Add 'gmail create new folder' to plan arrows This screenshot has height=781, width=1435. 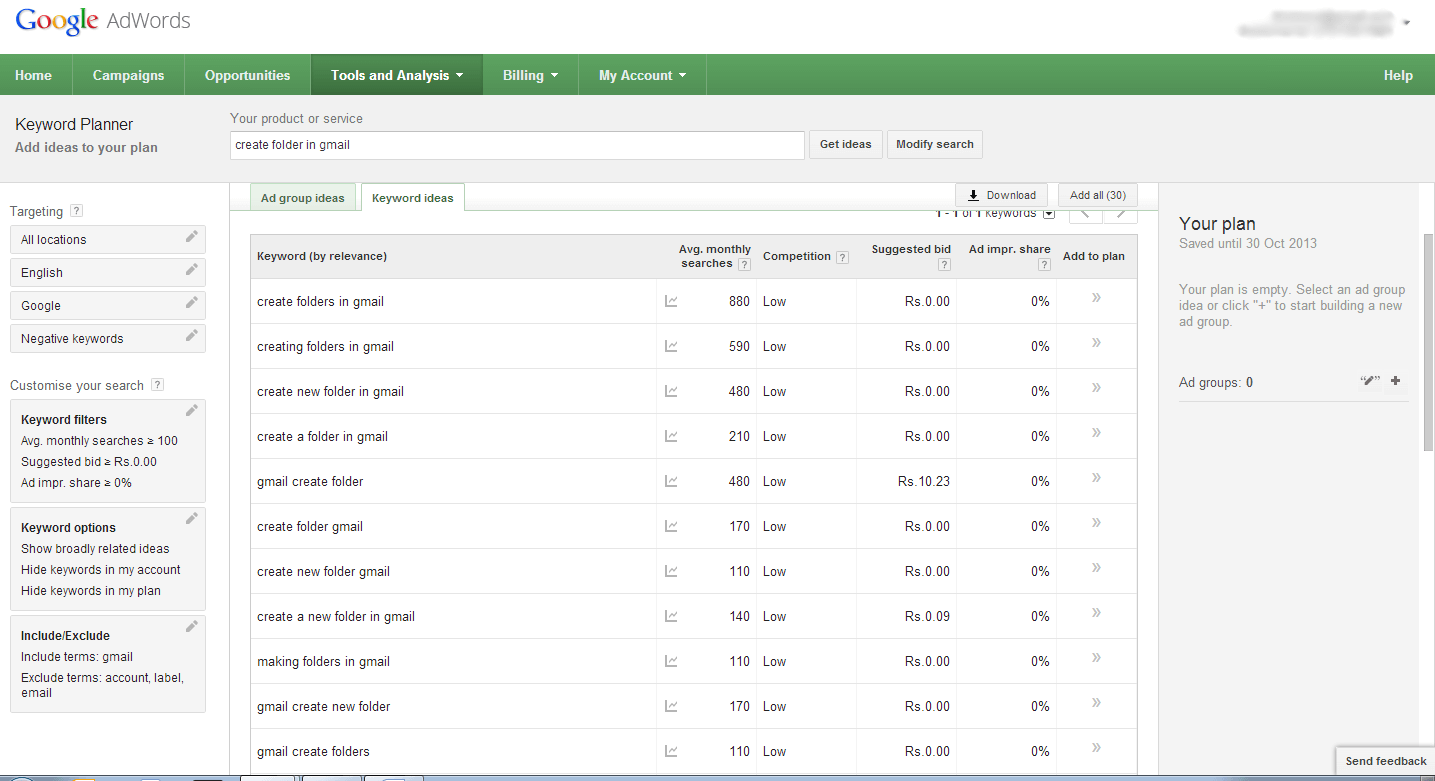click(1096, 703)
